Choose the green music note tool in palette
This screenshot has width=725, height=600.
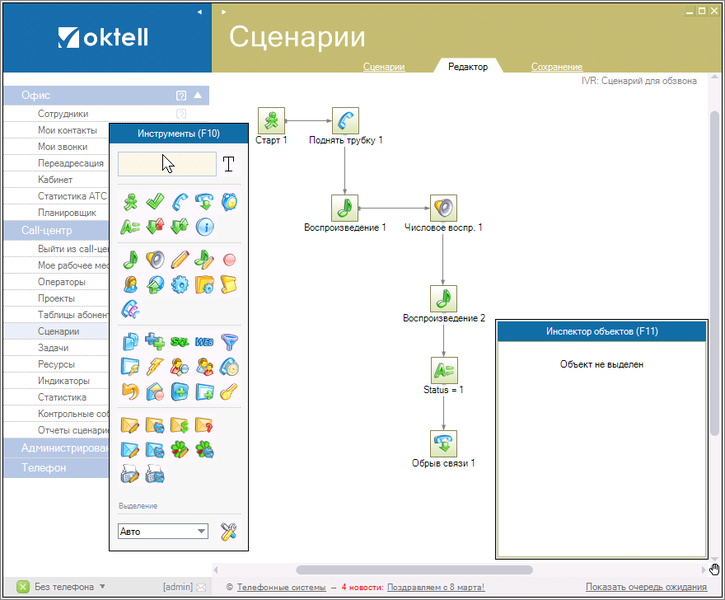click(131, 260)
